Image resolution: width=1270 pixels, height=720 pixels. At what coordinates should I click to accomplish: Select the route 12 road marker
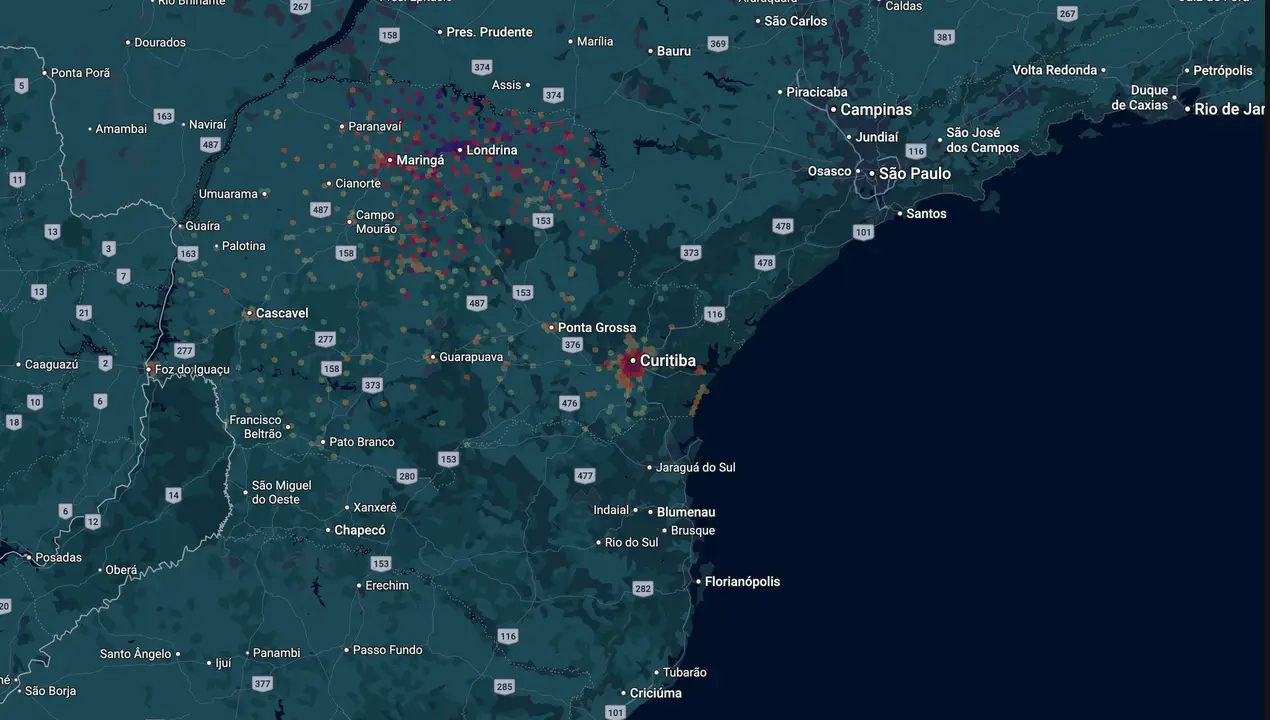click(x=93, y=522)
